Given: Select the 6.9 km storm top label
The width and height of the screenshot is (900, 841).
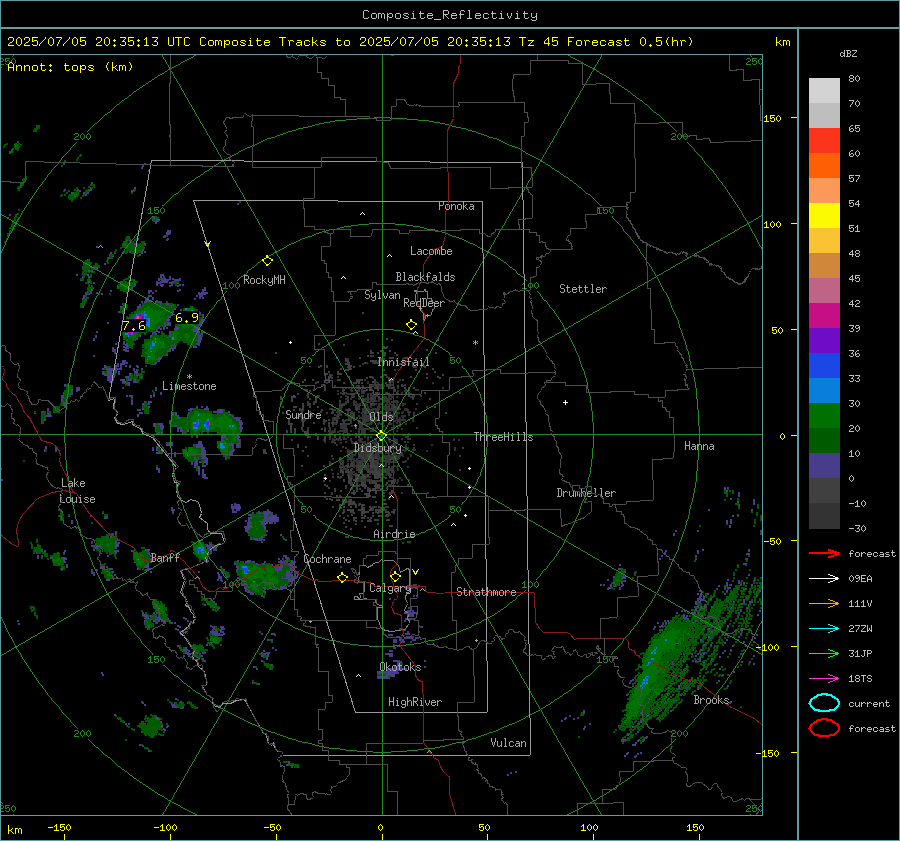Looking at the screenshot, I should (187, 317).
